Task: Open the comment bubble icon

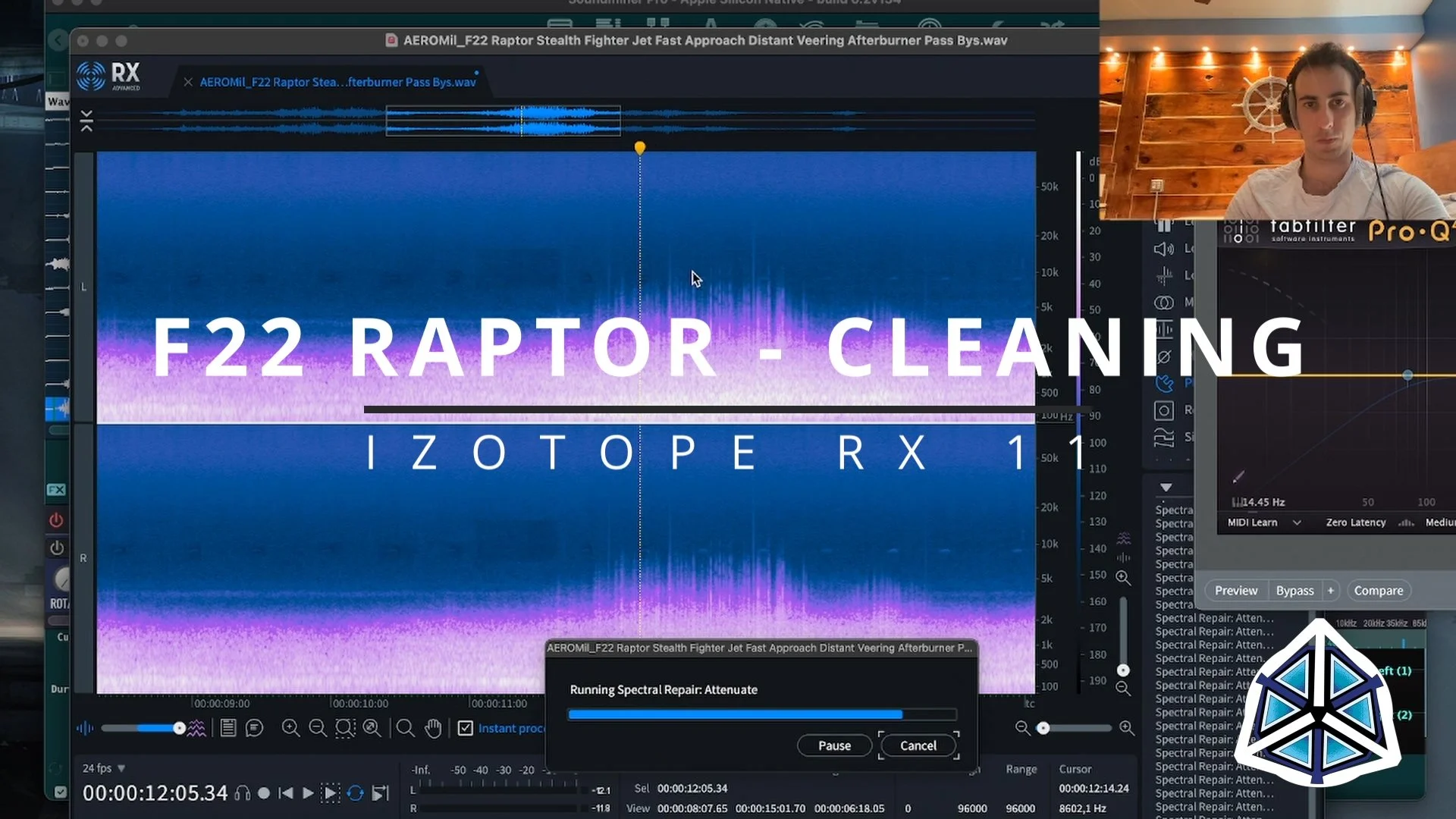Action: pyautogui.click(x=255, y=729)
